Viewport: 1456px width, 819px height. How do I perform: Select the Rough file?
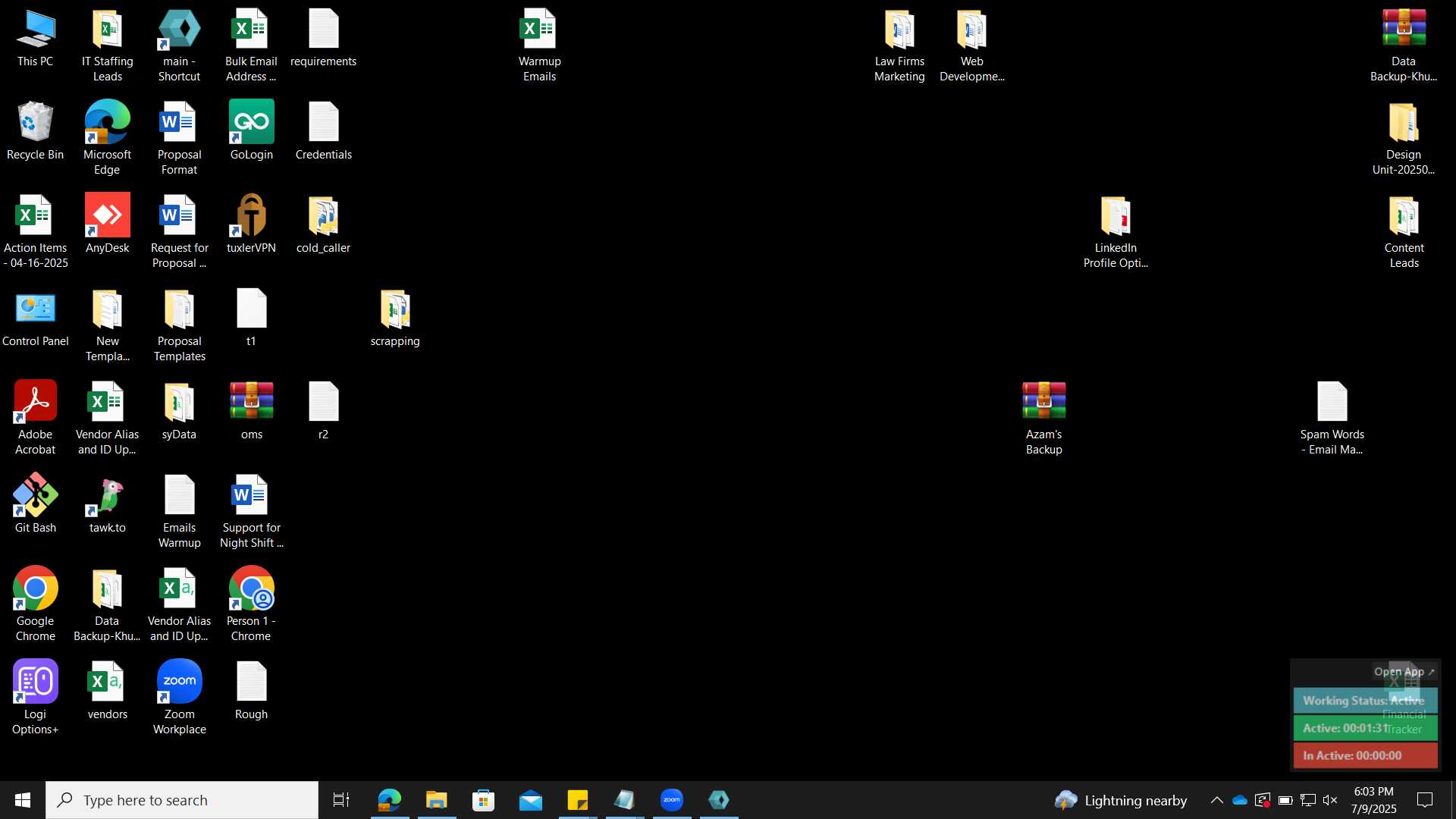click(x=251, y=692)
